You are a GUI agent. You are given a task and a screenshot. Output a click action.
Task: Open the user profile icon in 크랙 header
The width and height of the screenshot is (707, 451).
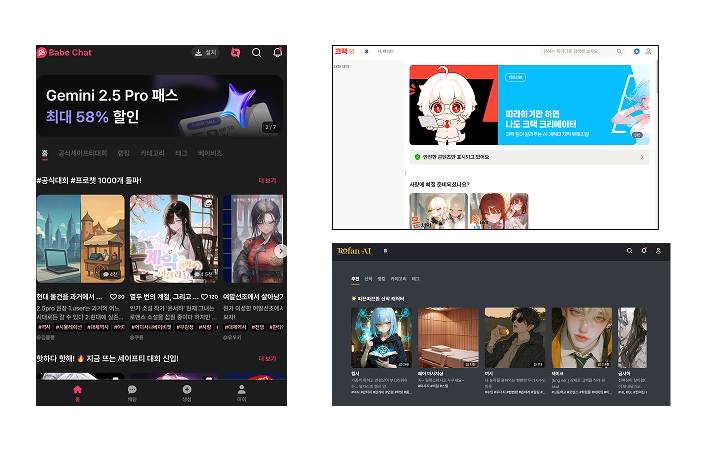click(x=648, y=51)
